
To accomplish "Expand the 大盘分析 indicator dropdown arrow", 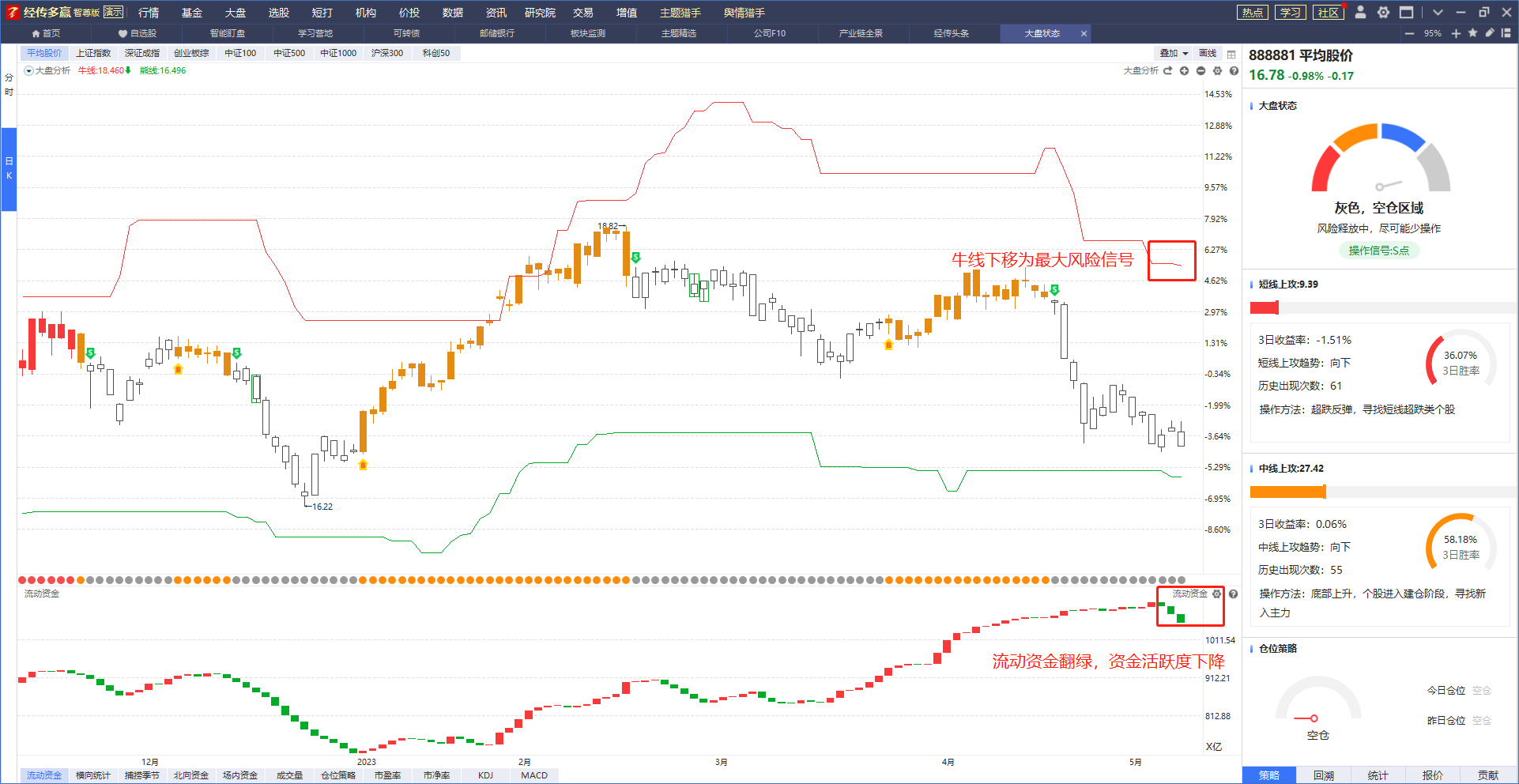I will click(28, 71).
